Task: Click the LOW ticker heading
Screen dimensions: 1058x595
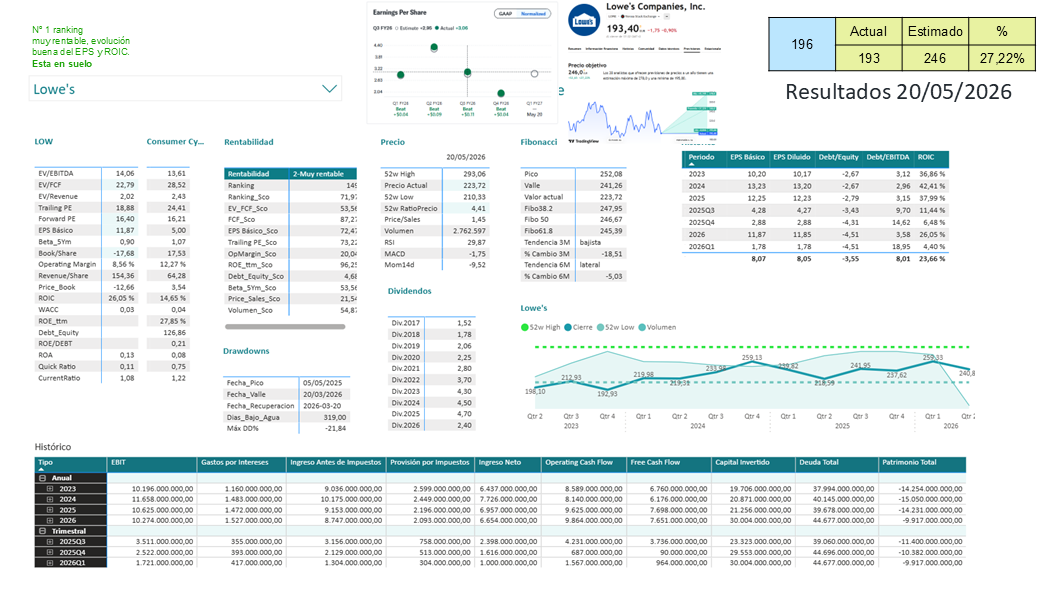Action: click(44, 142)
